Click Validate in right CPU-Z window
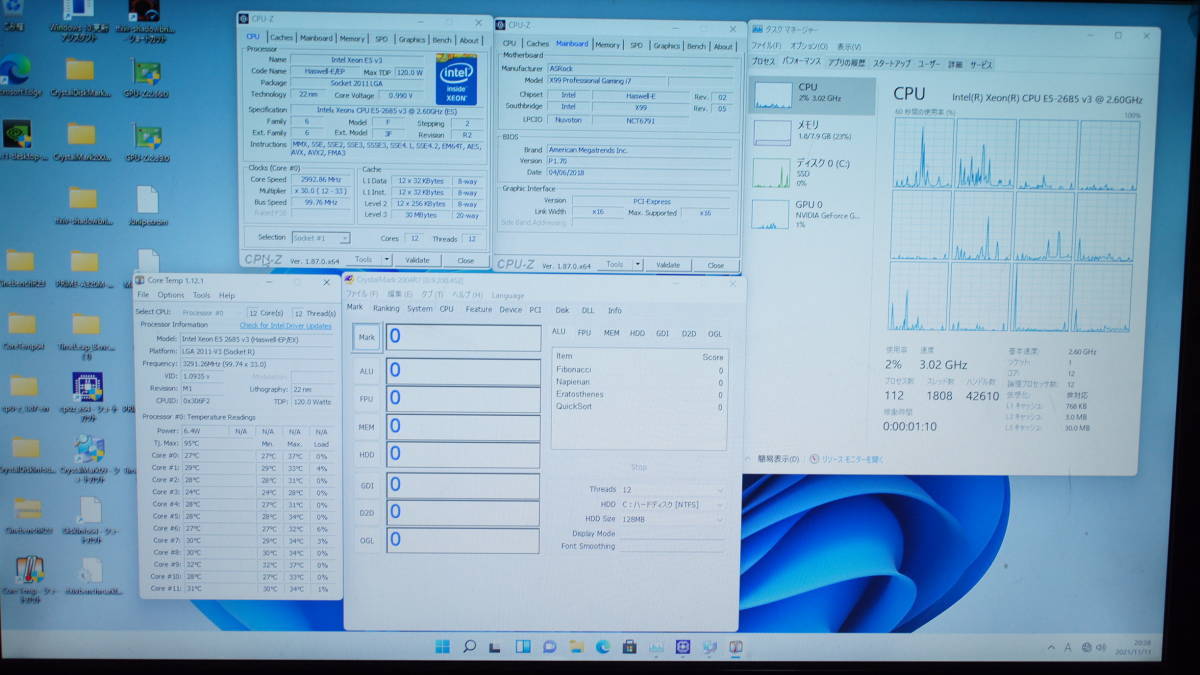 [668, 265]
